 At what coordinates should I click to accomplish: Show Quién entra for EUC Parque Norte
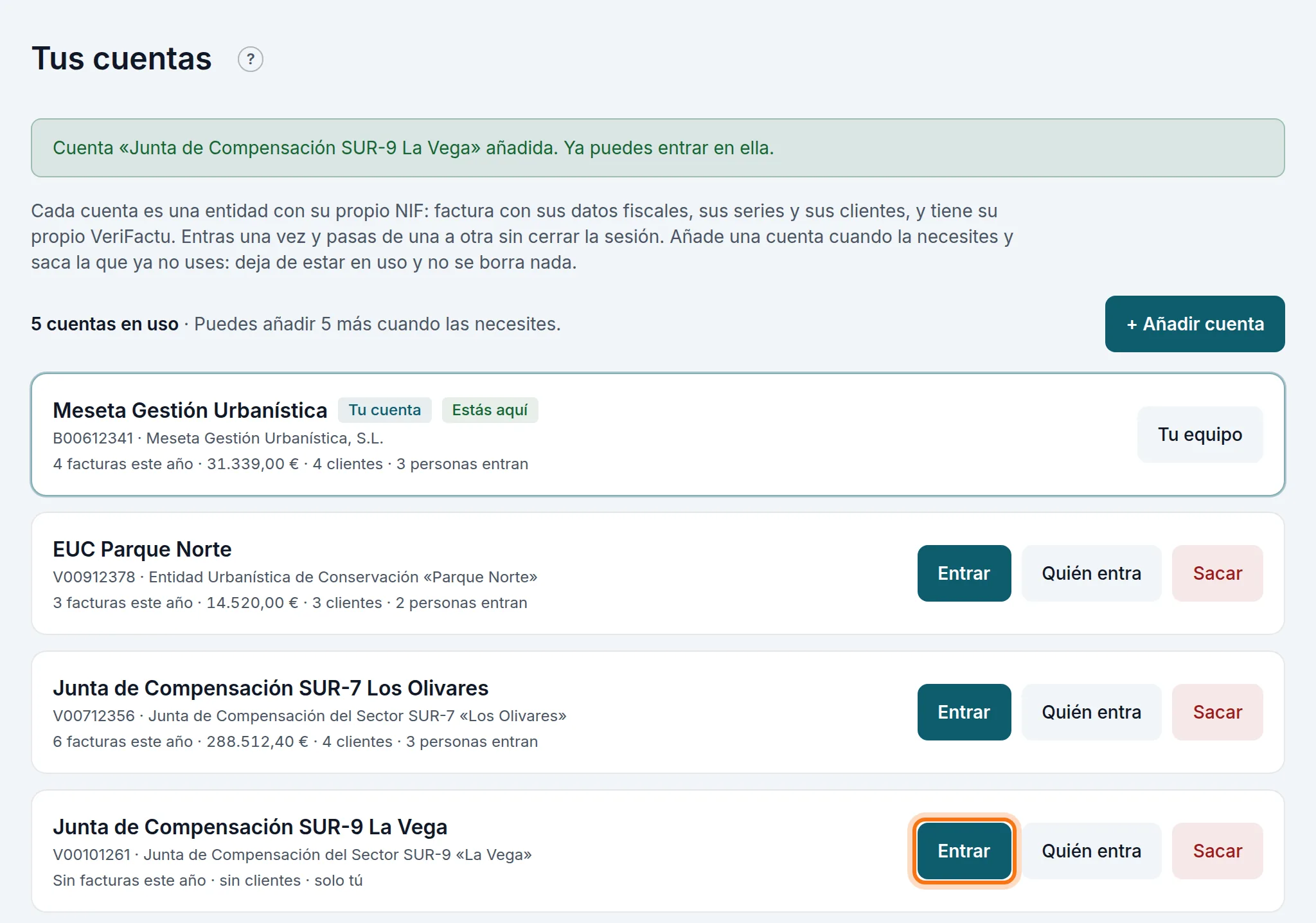click(x=1091, y=573)
